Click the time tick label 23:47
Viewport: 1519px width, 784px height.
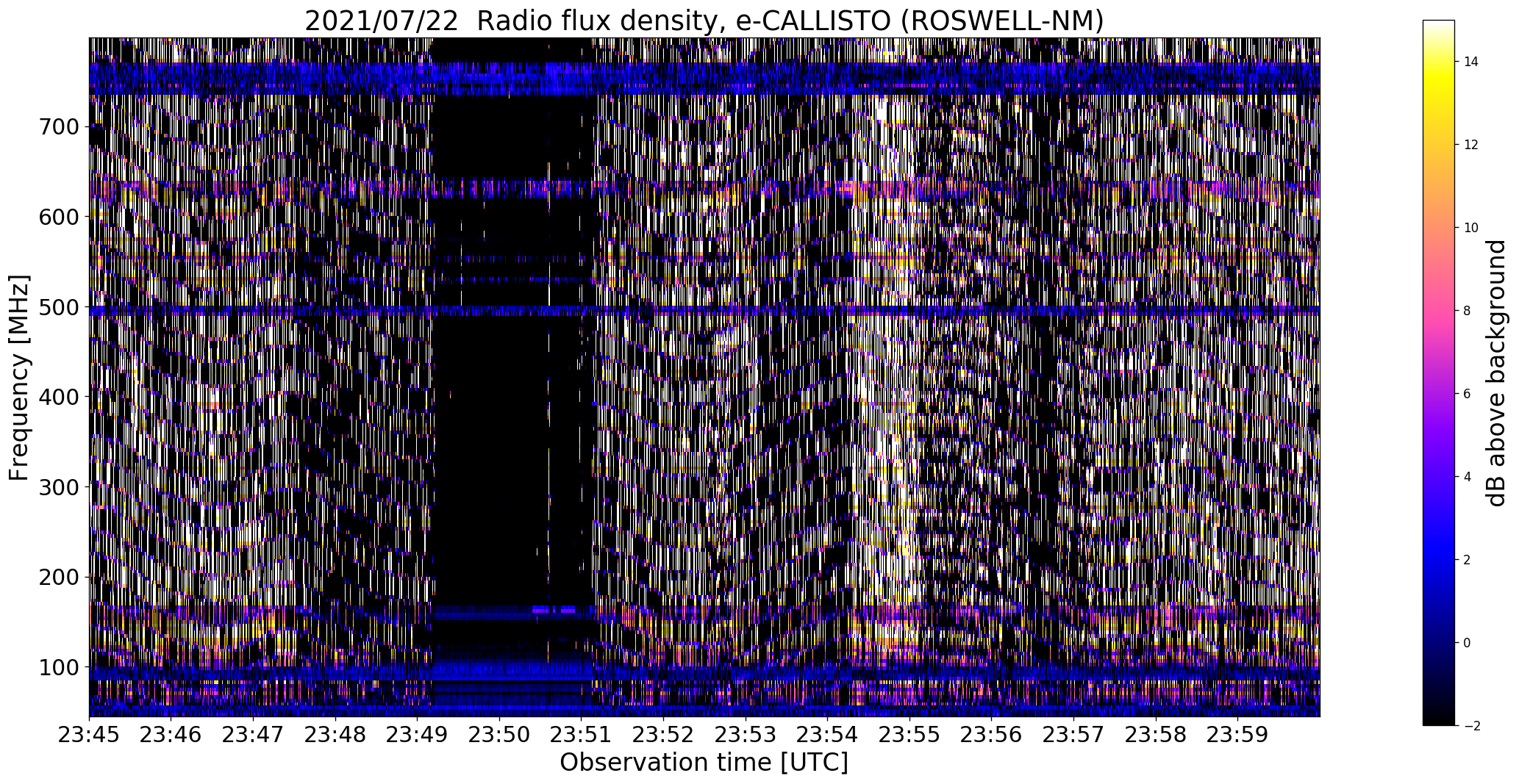click(x=253, y=735)
